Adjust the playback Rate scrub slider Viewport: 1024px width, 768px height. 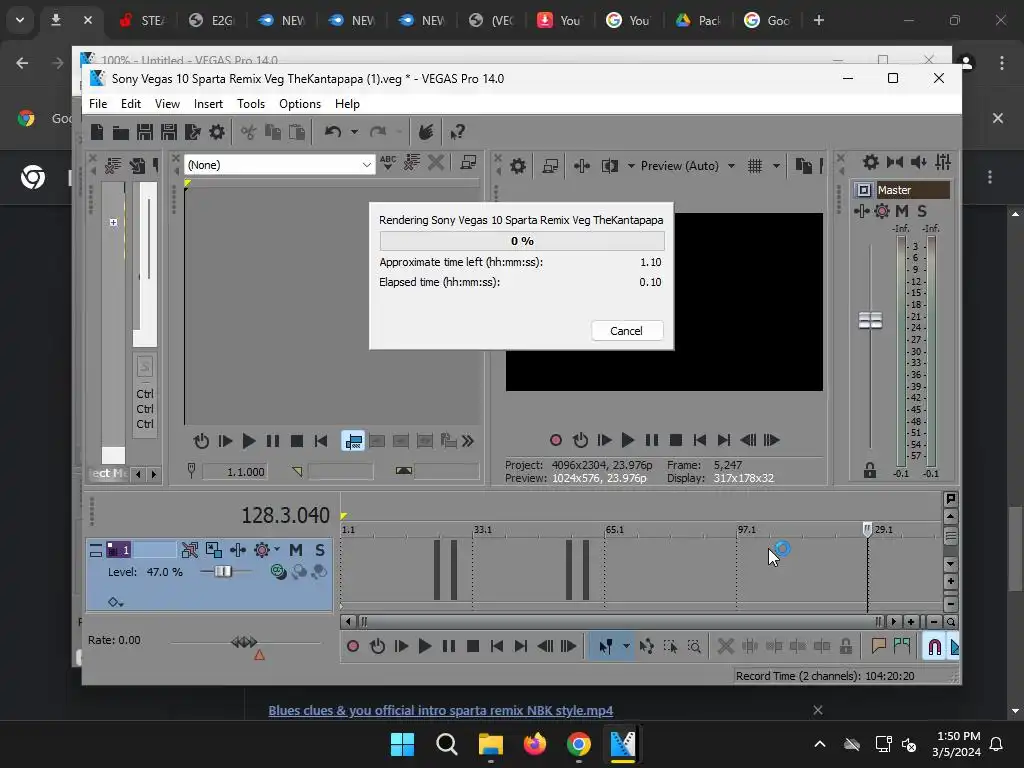click(x=244, y=643)
